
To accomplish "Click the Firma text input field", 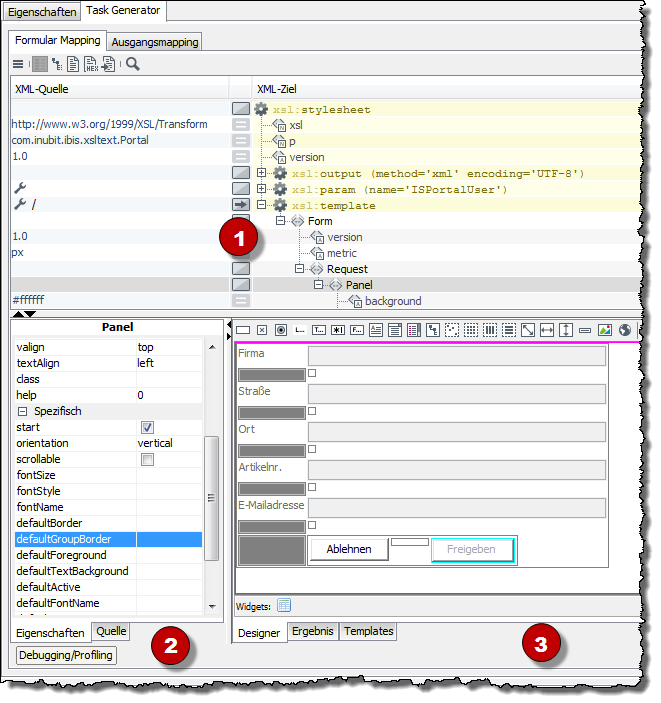I will pyautogui.click(x=456, y=356).
